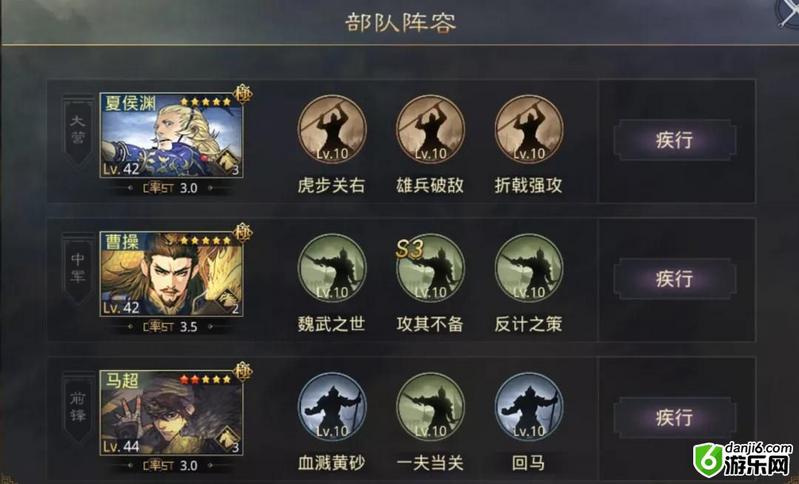Open 夏侯渊 hero portrait card
This screenshot has height=484, width=799.
tap(171, 135)
